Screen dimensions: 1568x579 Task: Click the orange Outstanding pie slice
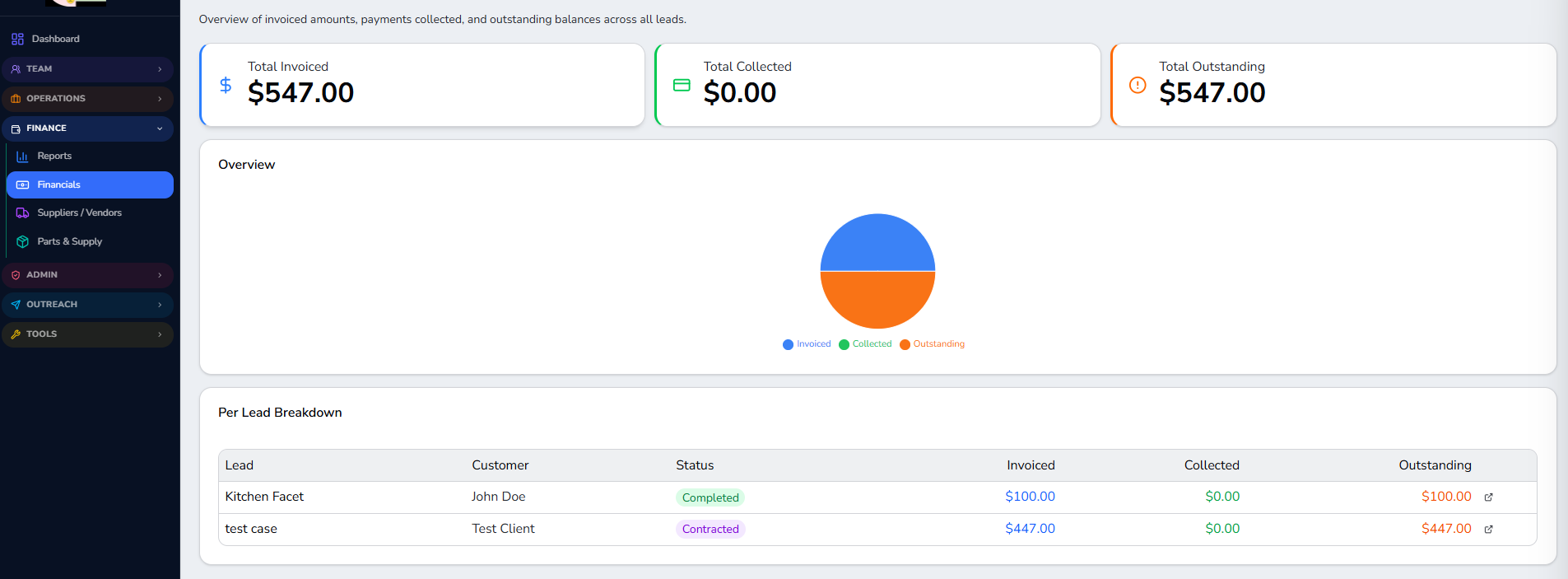pos(877,300)
